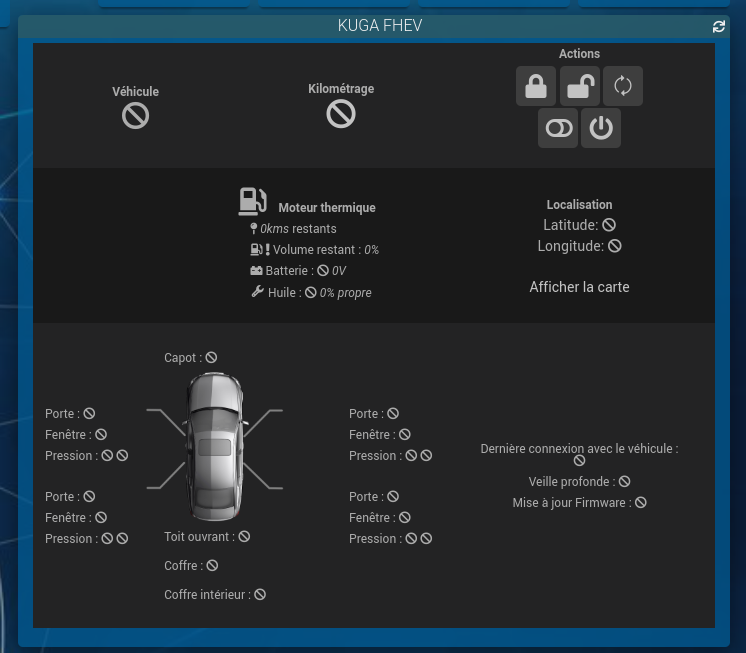Screen dimensions: 746x653
Task: Click the Dernière connexion status icon
Action: coord(579,460)
